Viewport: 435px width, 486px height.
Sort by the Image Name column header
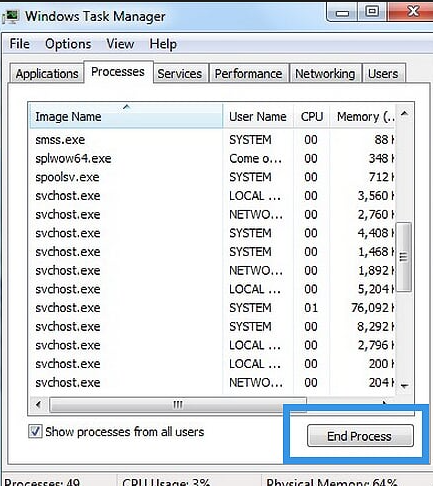pos(126,116)
